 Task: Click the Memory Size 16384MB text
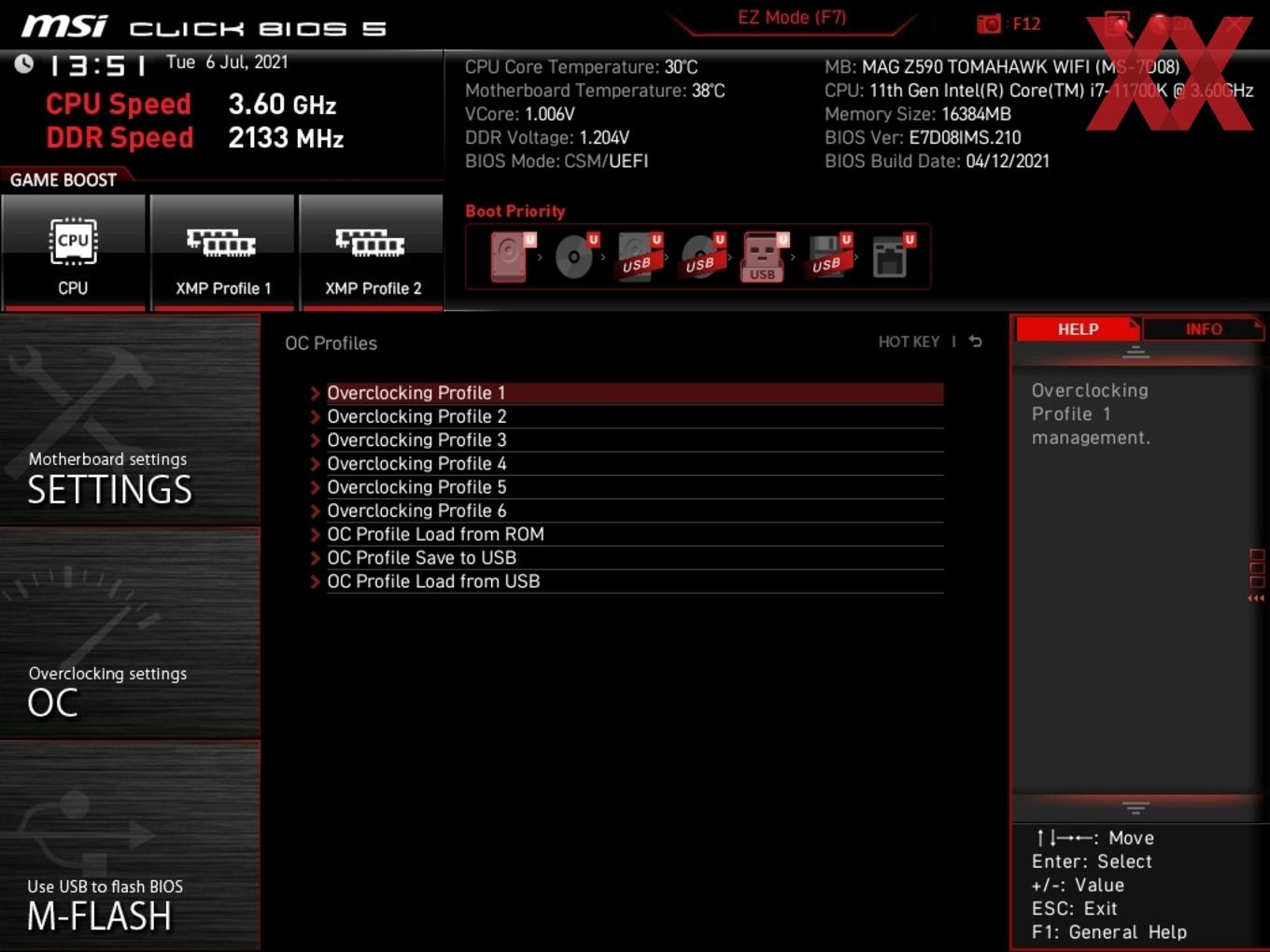pyautogui.click(x=918, y=114)
